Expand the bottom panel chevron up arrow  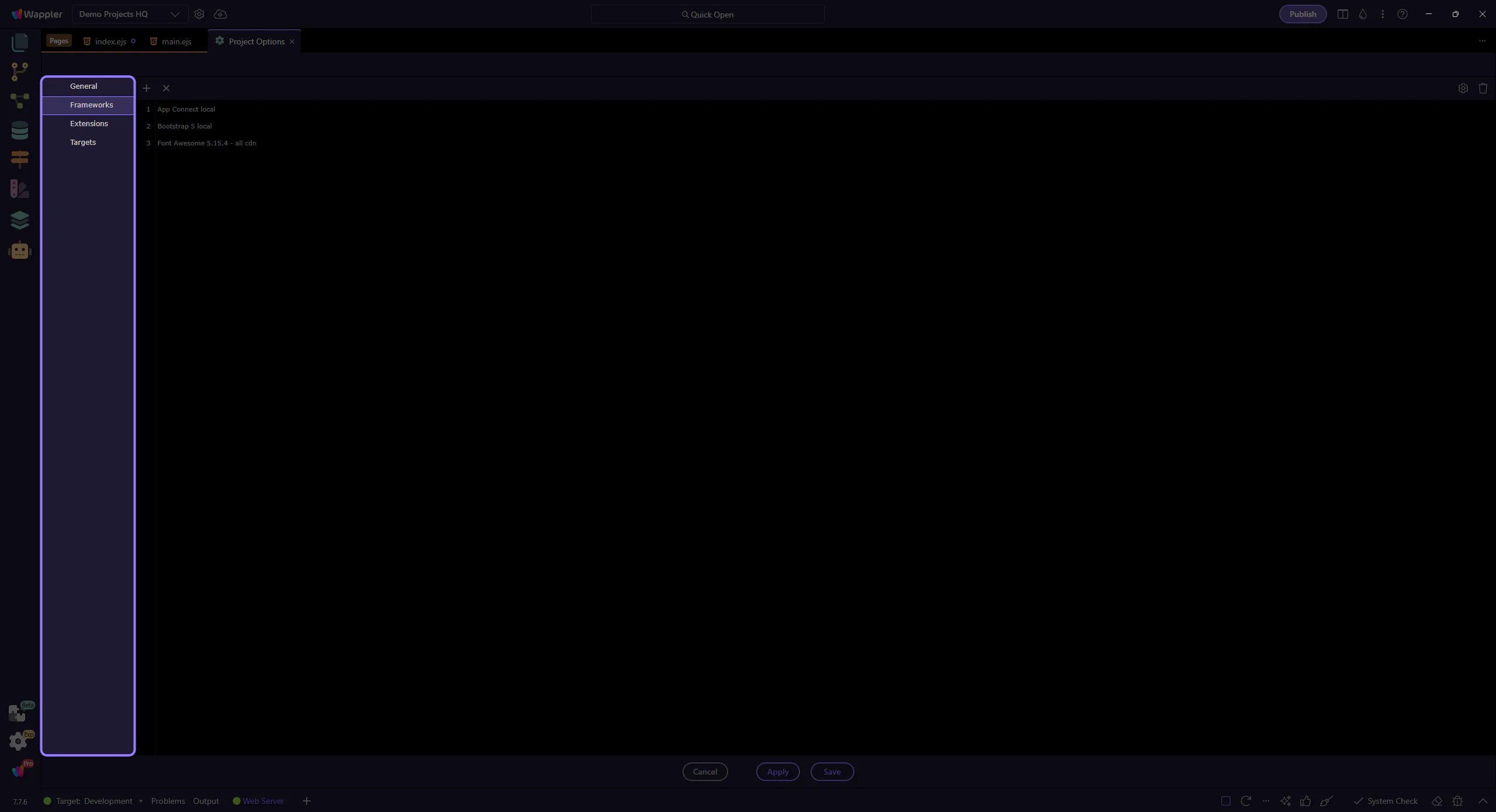click(1483, 801)
